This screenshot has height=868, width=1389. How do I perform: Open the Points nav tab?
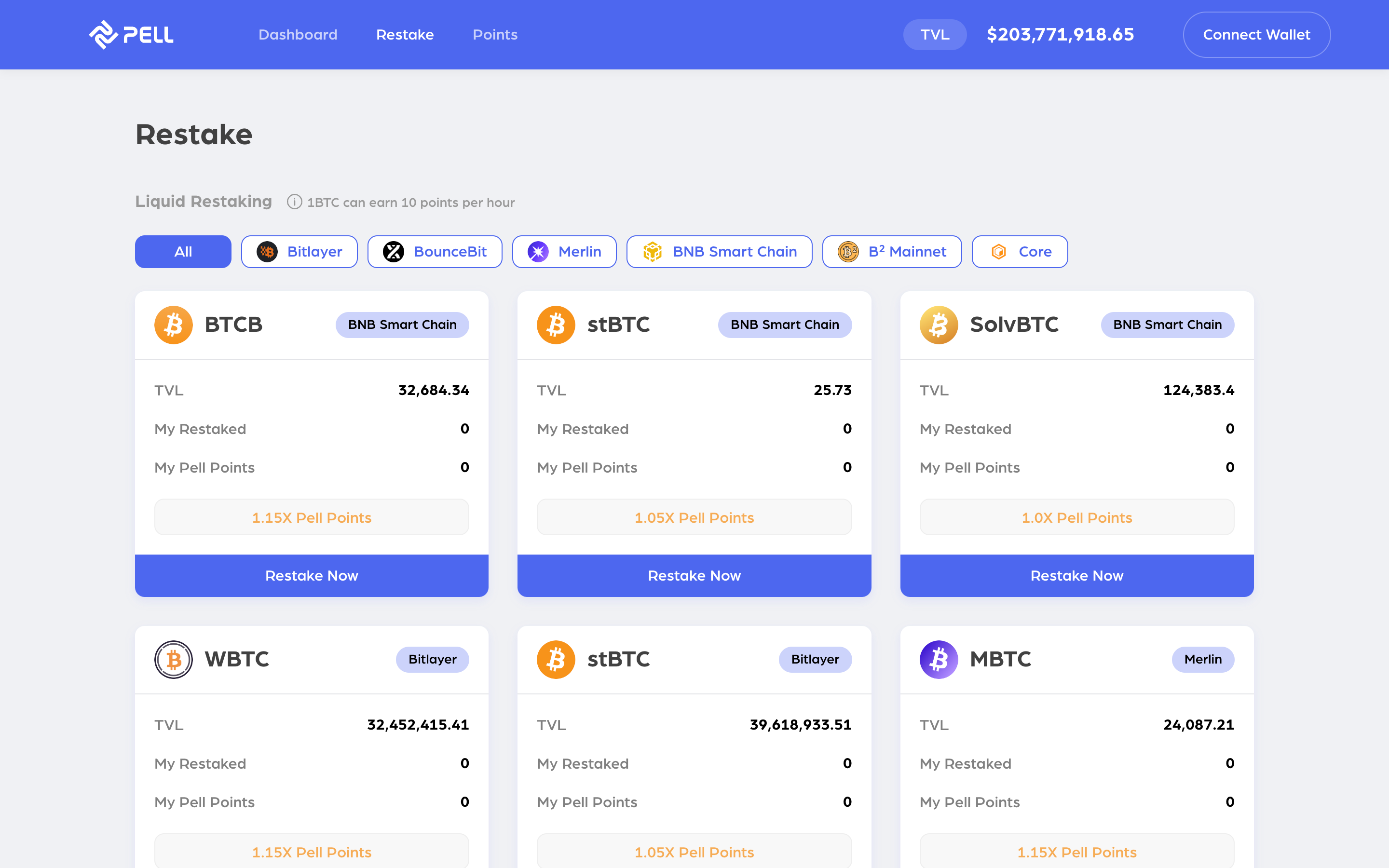coord(495,34)
